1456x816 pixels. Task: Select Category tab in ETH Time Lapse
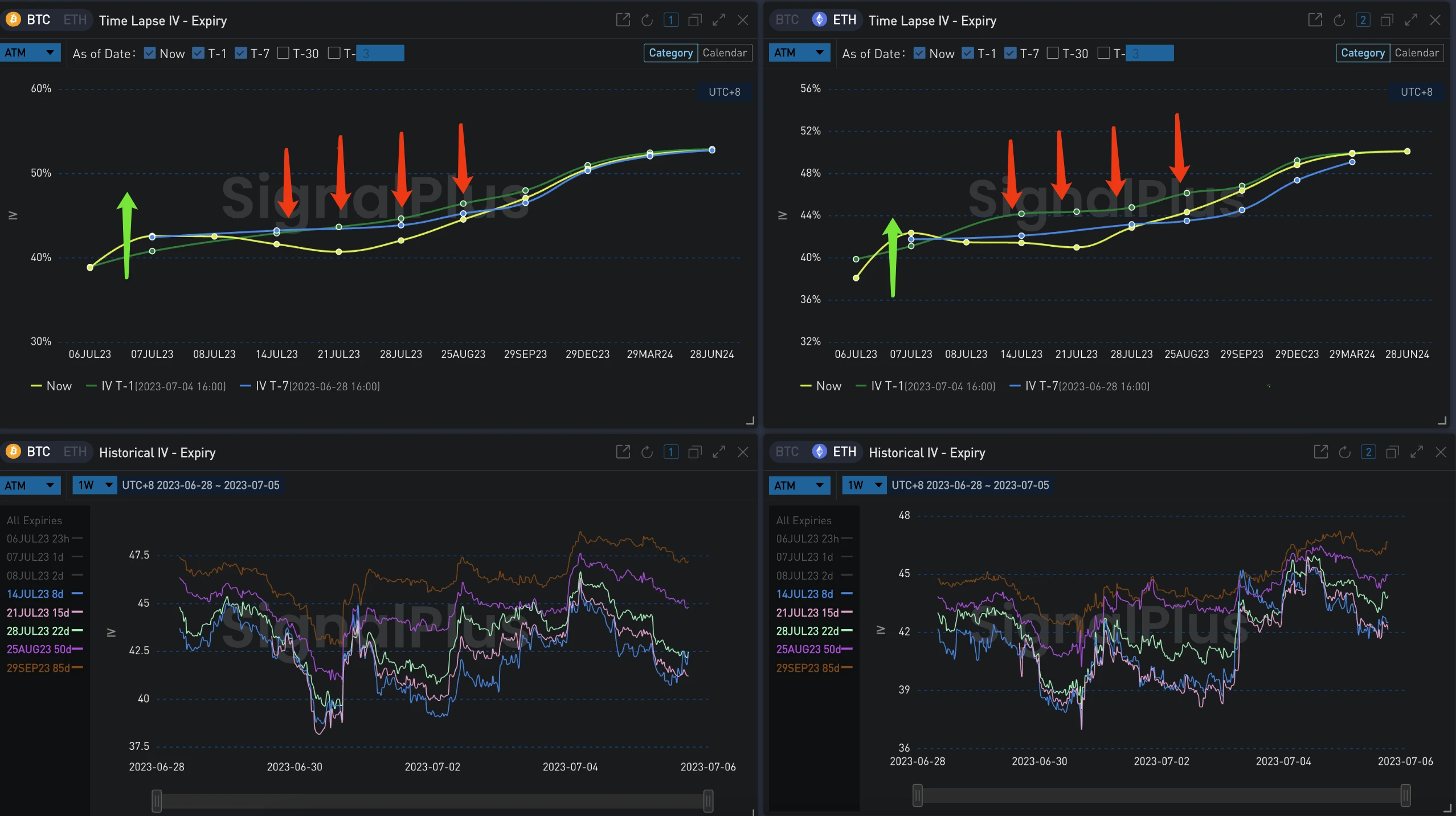point(1362,53)
